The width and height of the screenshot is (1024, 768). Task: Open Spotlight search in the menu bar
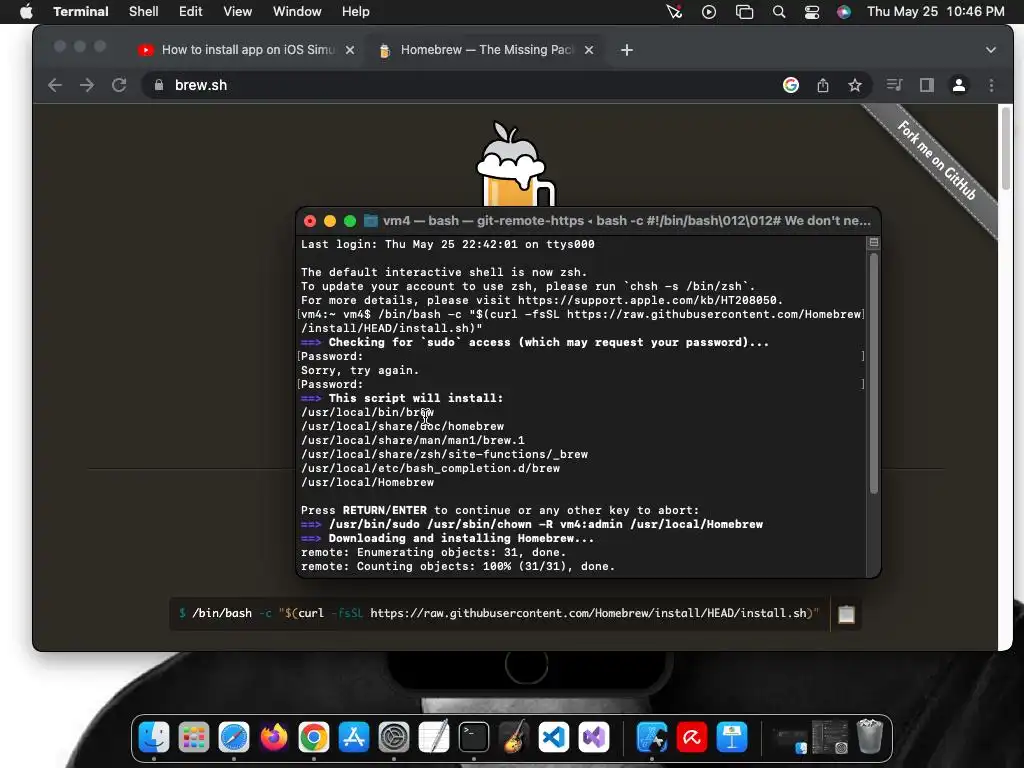pos(778,11)
